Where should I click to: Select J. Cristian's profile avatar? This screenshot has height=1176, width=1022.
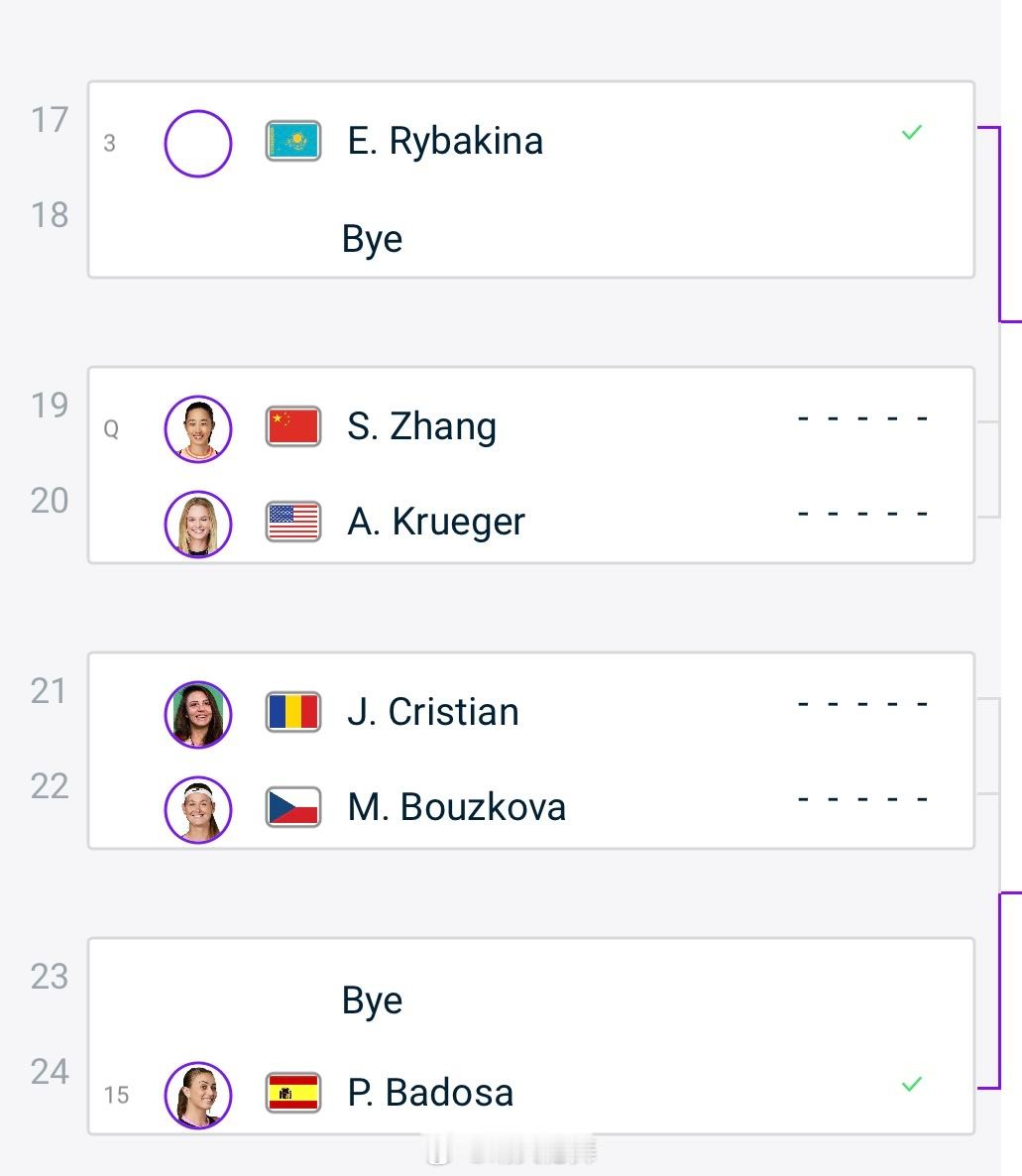pos(197,714)
